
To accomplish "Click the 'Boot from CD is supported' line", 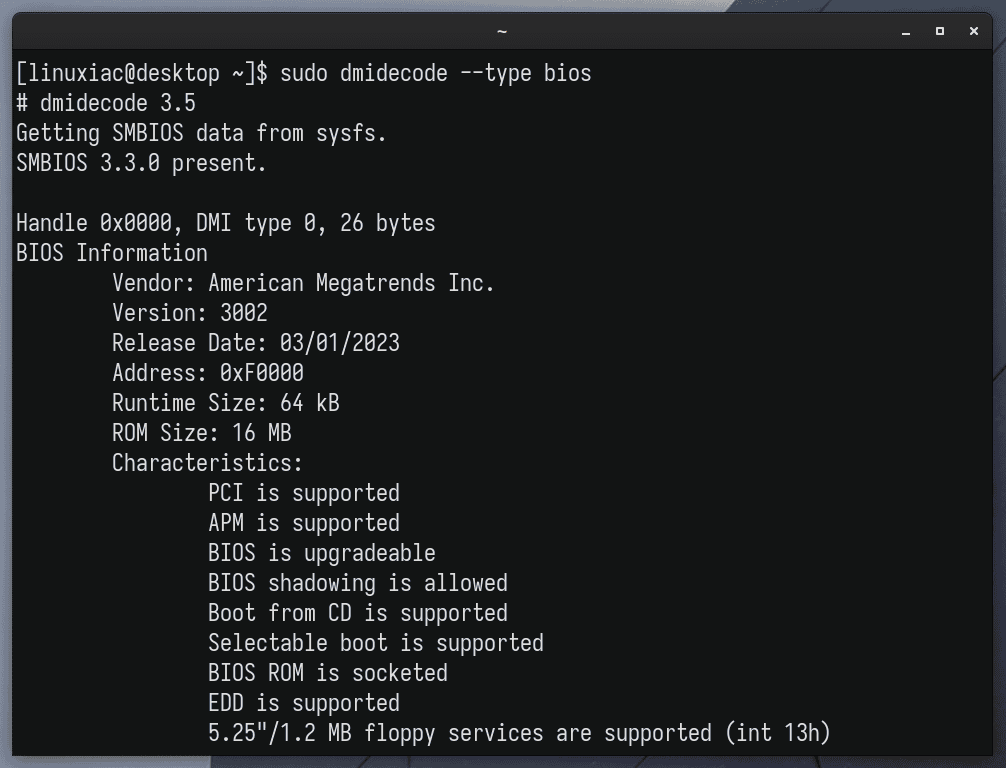I will point(357,613).
